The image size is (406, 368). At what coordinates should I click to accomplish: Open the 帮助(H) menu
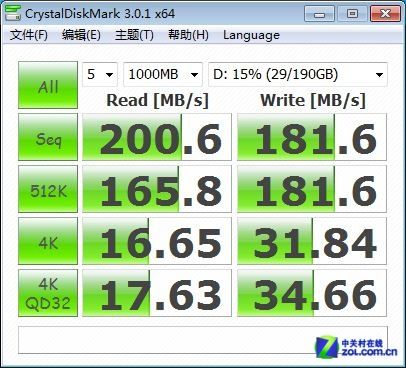point(188,35)
